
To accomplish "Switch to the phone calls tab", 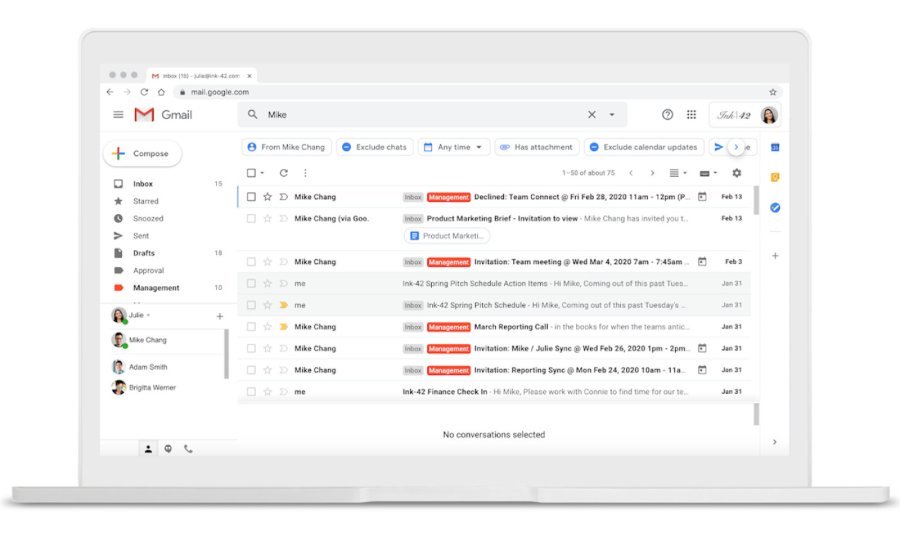I will click(188, 449).
